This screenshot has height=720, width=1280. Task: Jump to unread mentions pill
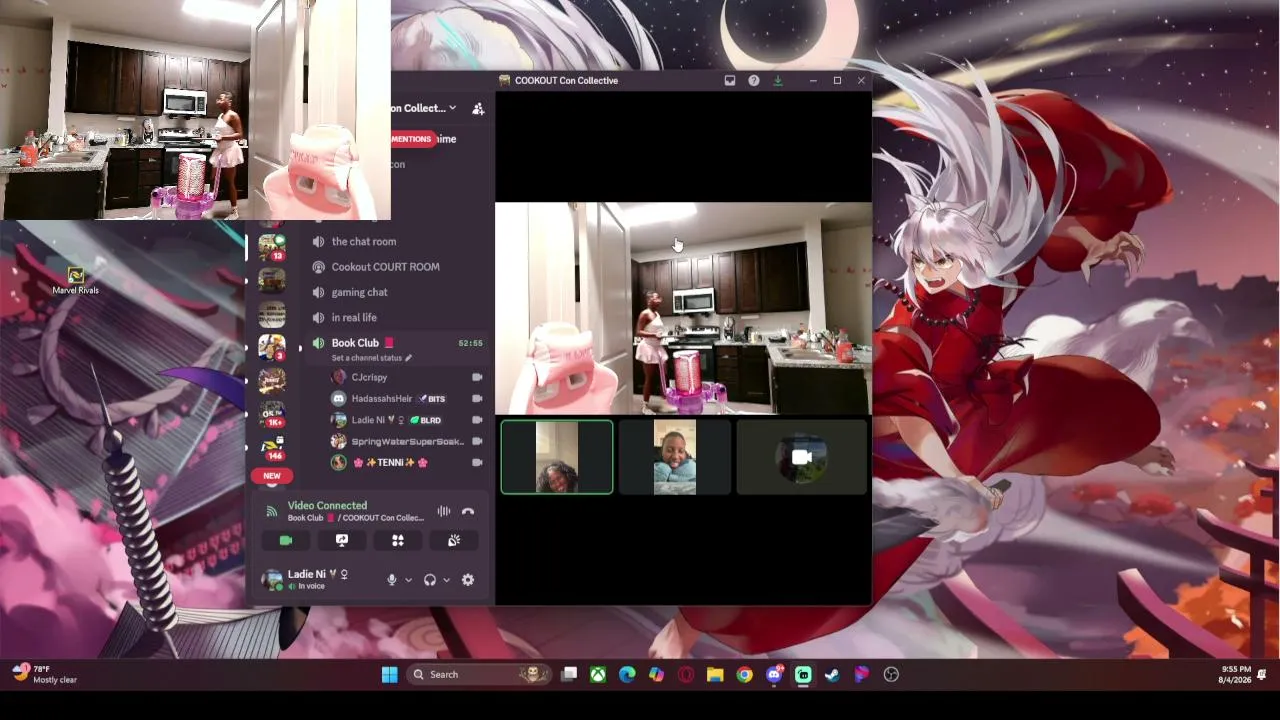coord(411,139)
